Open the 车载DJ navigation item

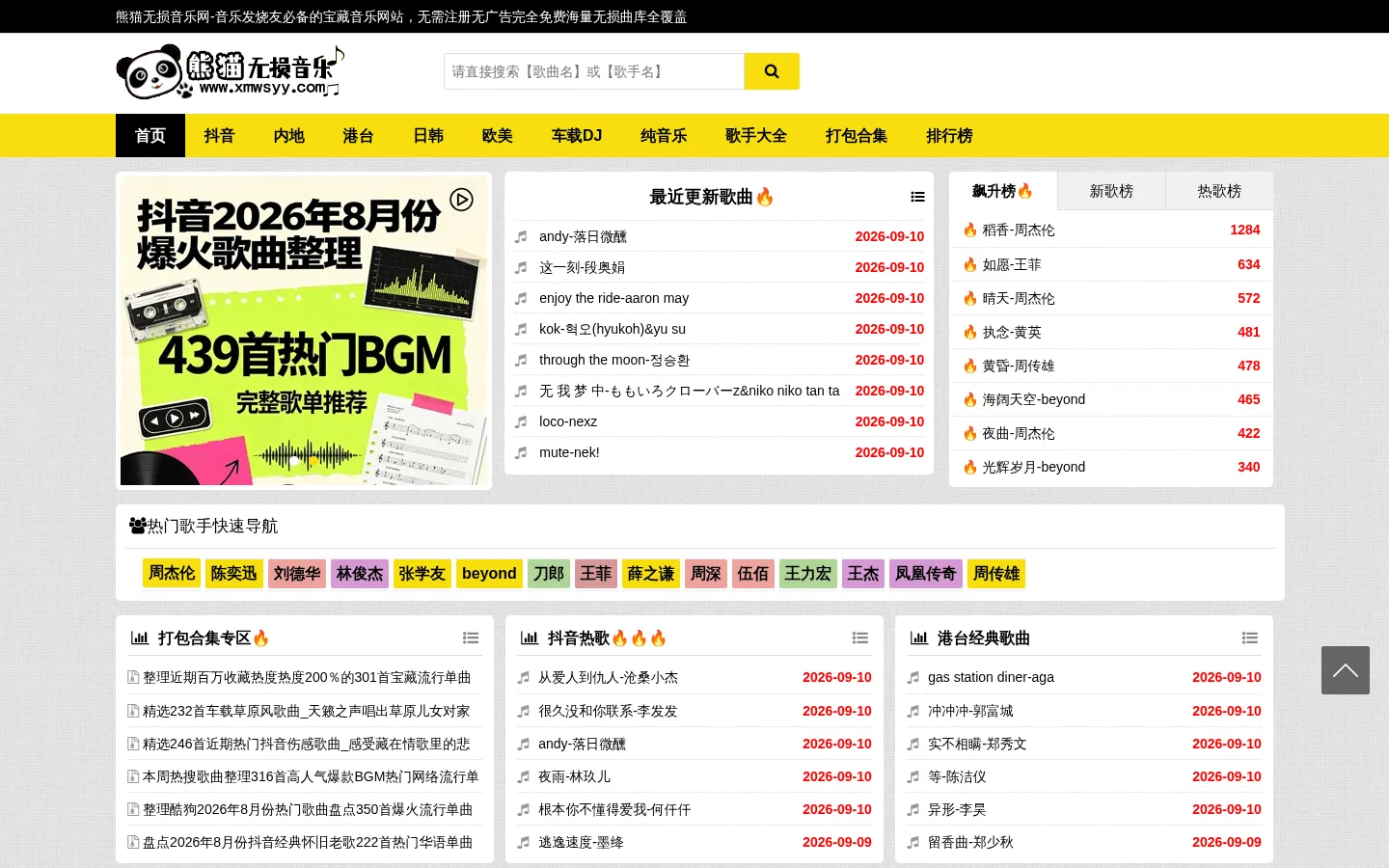point(577,135)
